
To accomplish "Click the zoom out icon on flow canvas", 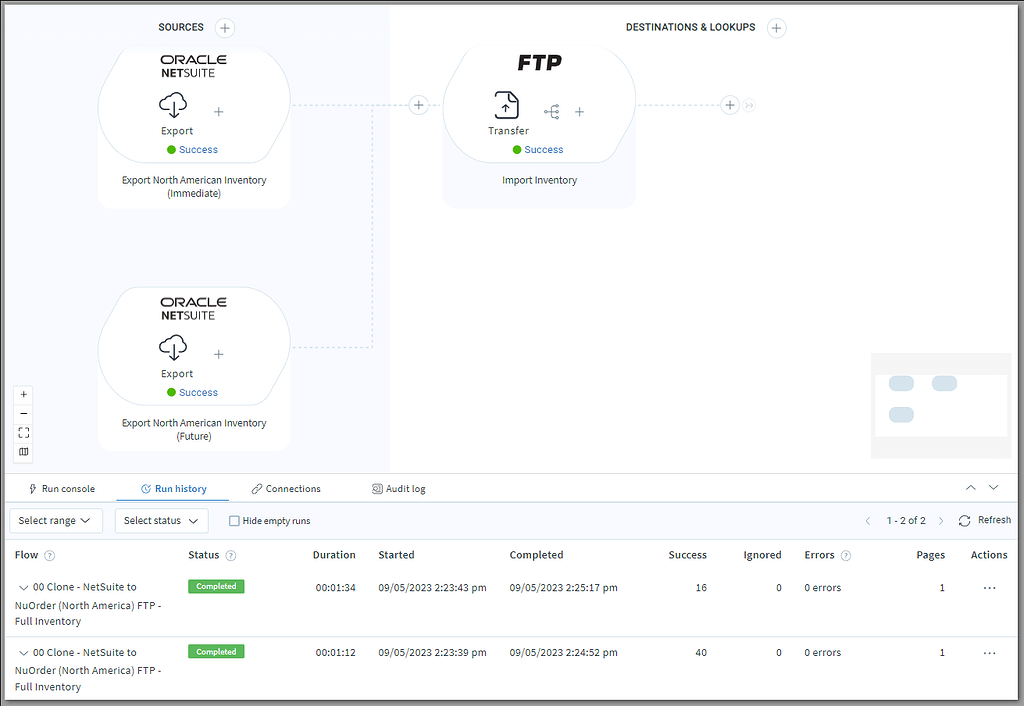I will click(23, 413).
